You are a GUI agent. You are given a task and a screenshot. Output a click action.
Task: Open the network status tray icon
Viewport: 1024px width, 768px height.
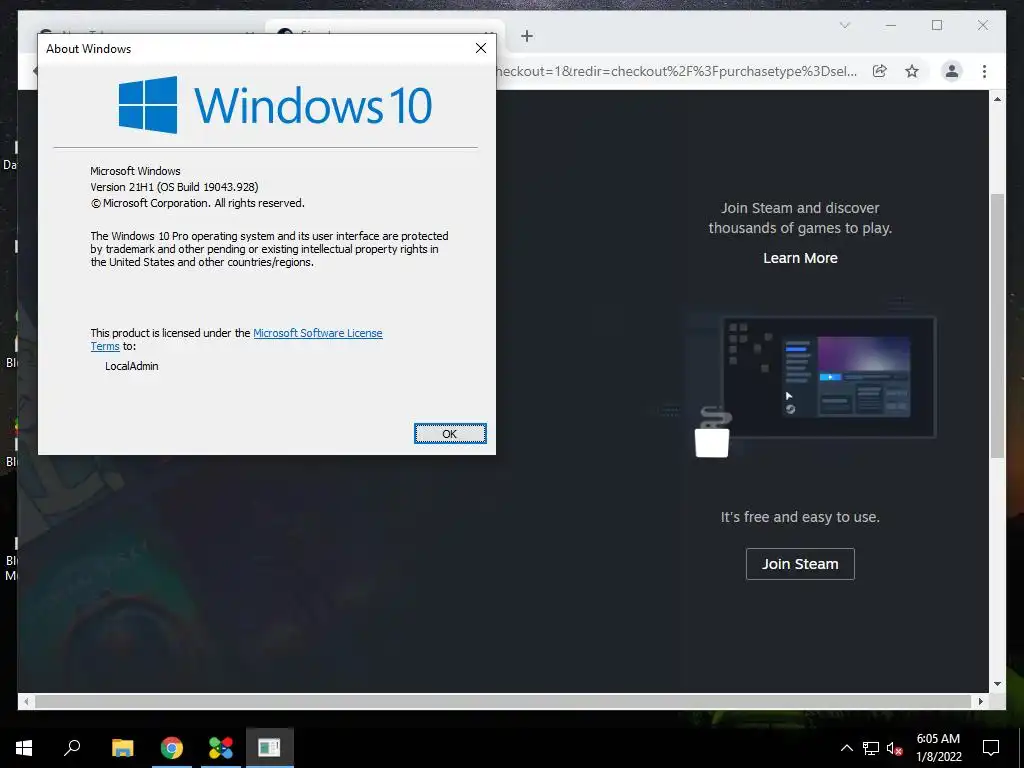[871, 748]
